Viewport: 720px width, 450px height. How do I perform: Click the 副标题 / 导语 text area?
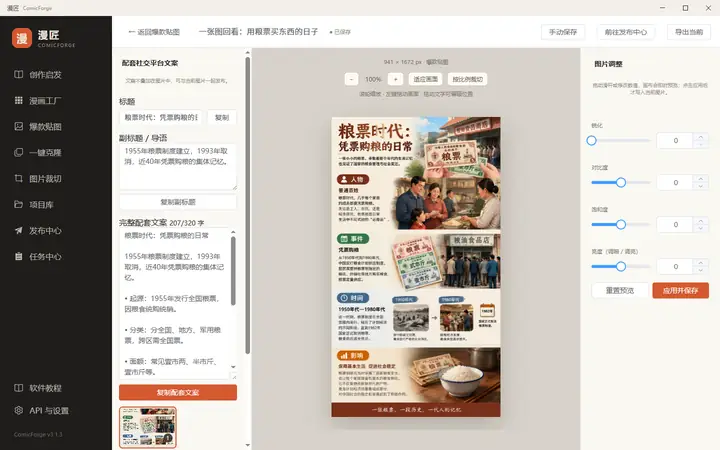pos(178,167)
